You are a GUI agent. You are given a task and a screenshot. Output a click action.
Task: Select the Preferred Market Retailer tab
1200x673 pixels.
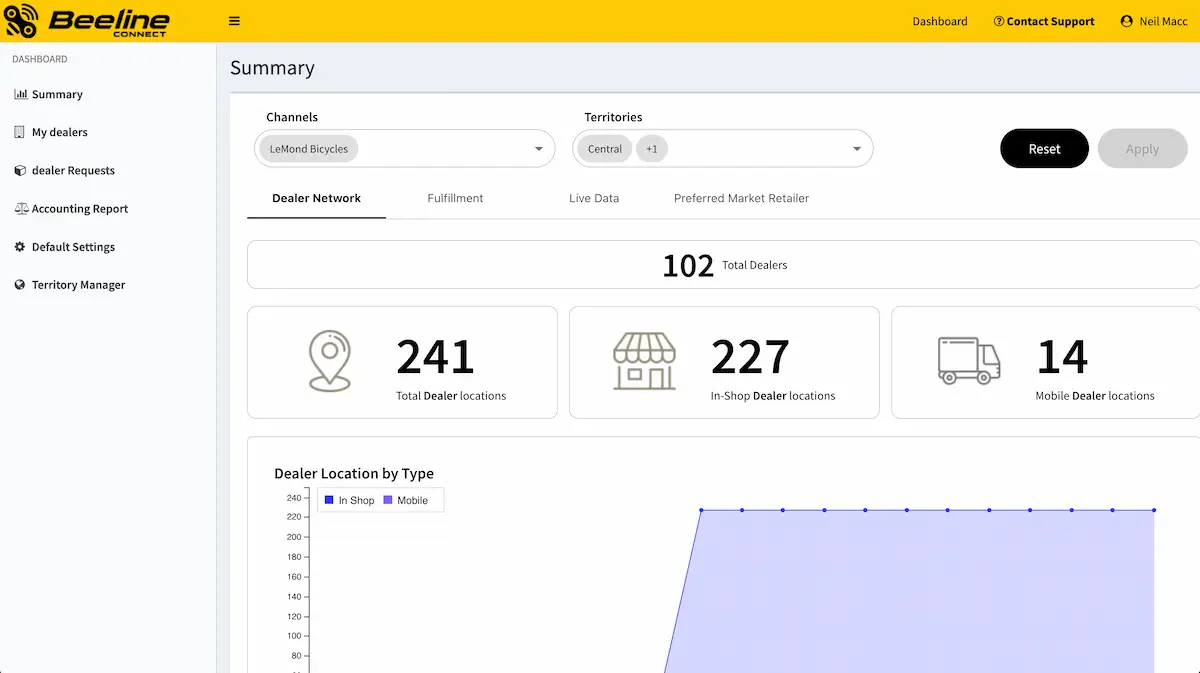[741, 198]
